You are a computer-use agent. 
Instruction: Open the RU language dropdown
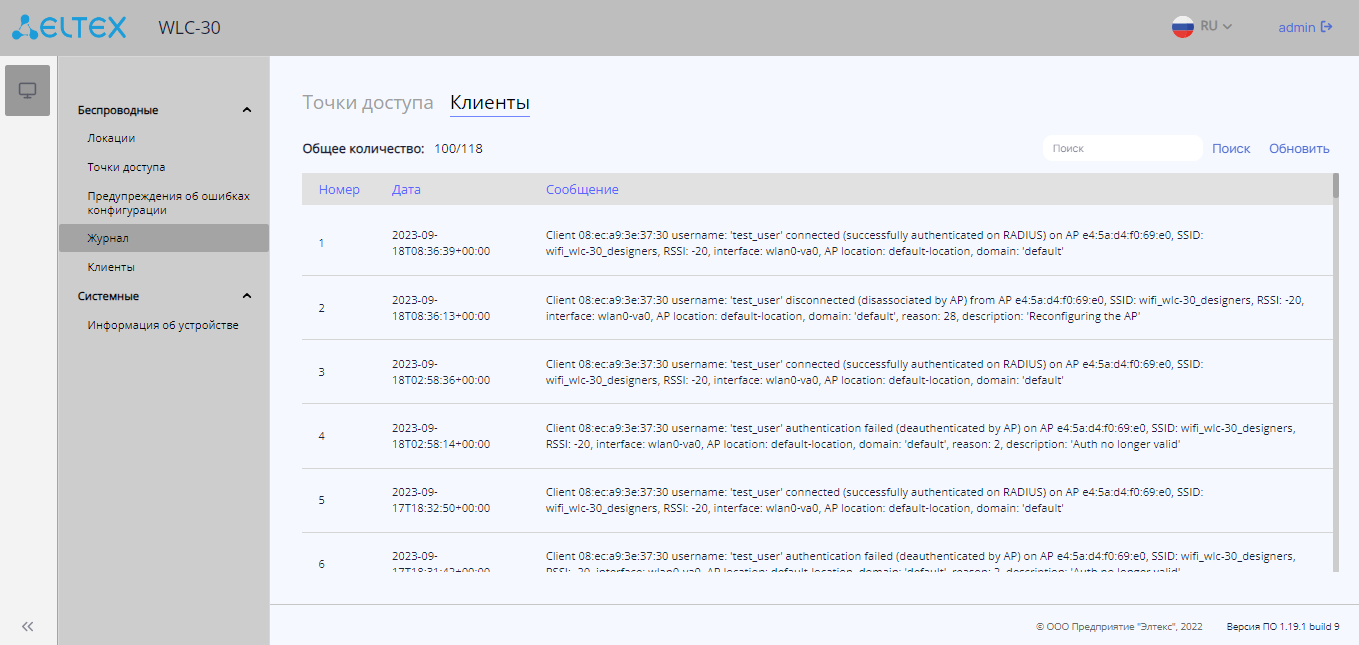(x=1216, y=27)
